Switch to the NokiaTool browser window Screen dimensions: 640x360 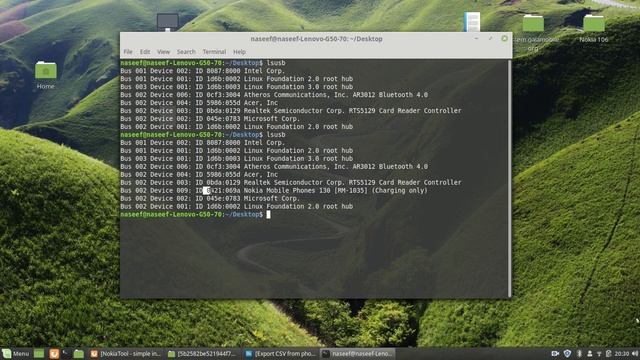[x=126, y=353]
